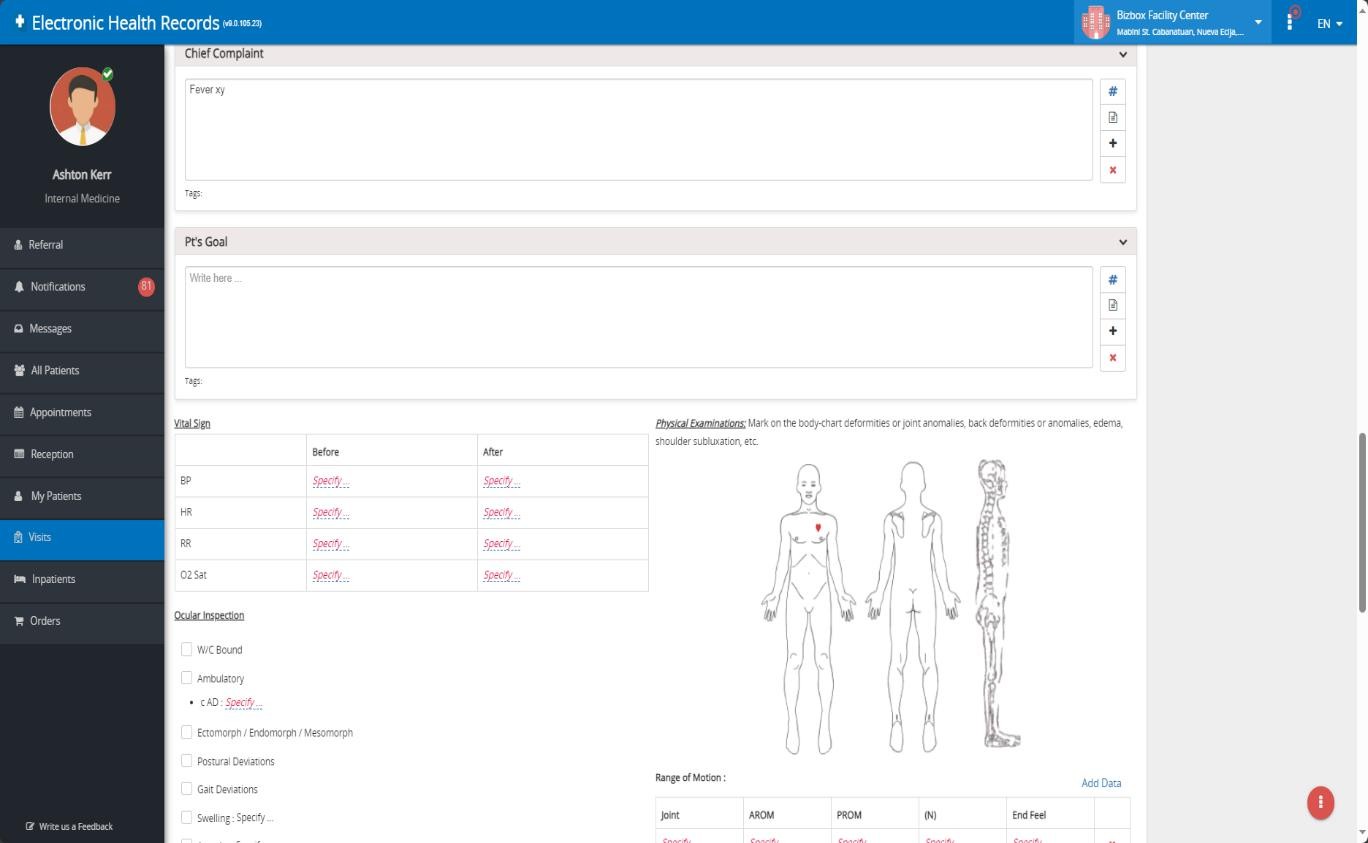Enable the W/C Bound checkbox
Image resolution: width=1368 pixels, height=843 pixels.
[x=186, y=649]
